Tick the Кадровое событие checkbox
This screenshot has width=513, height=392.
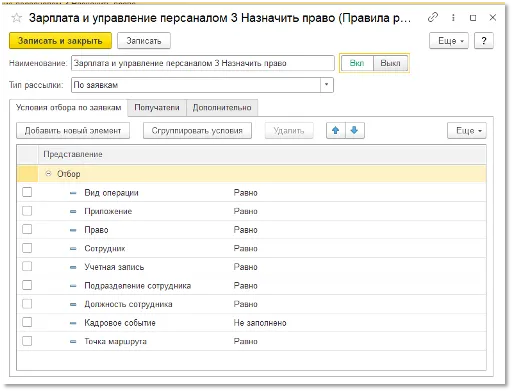coord(27,322)
